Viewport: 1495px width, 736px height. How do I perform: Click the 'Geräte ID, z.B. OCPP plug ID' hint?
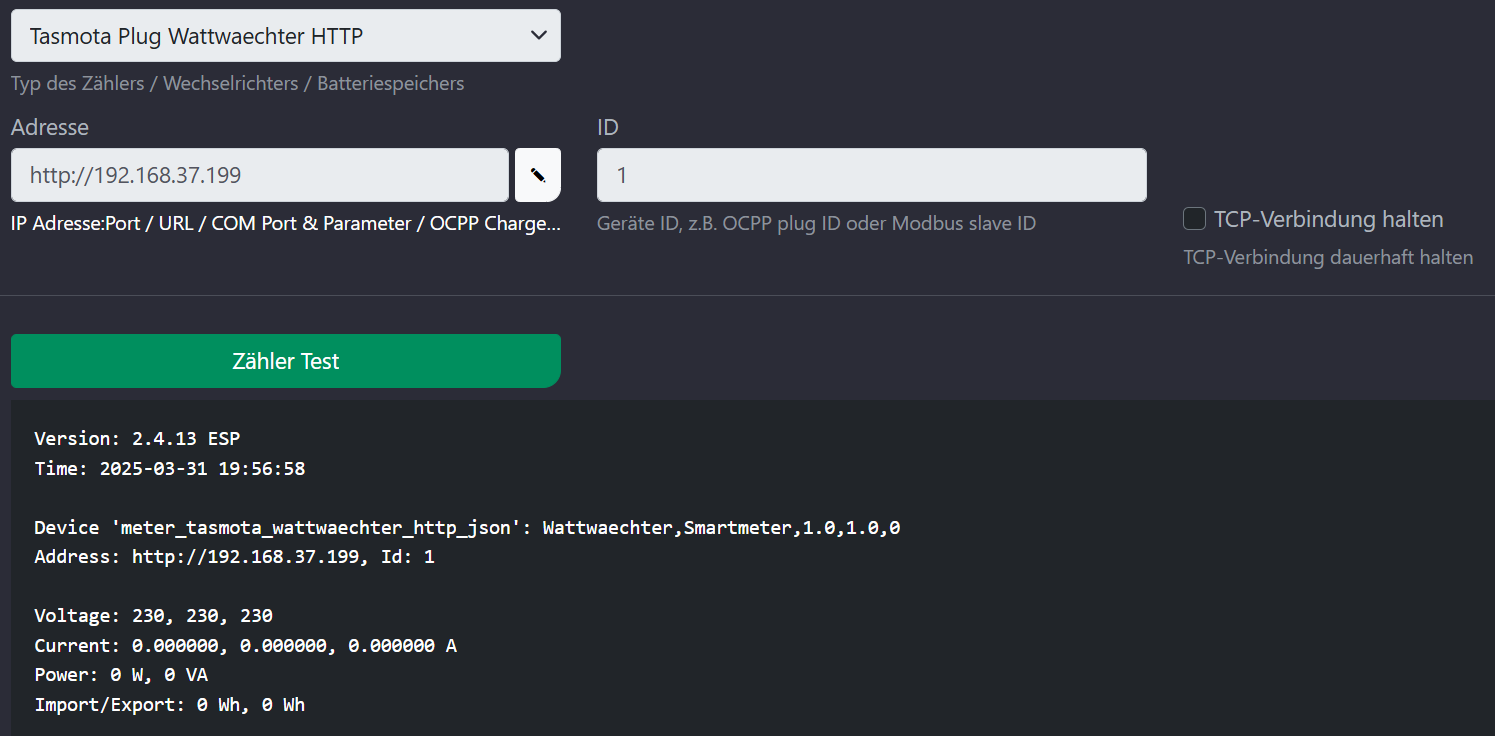[x=816, y=223]
